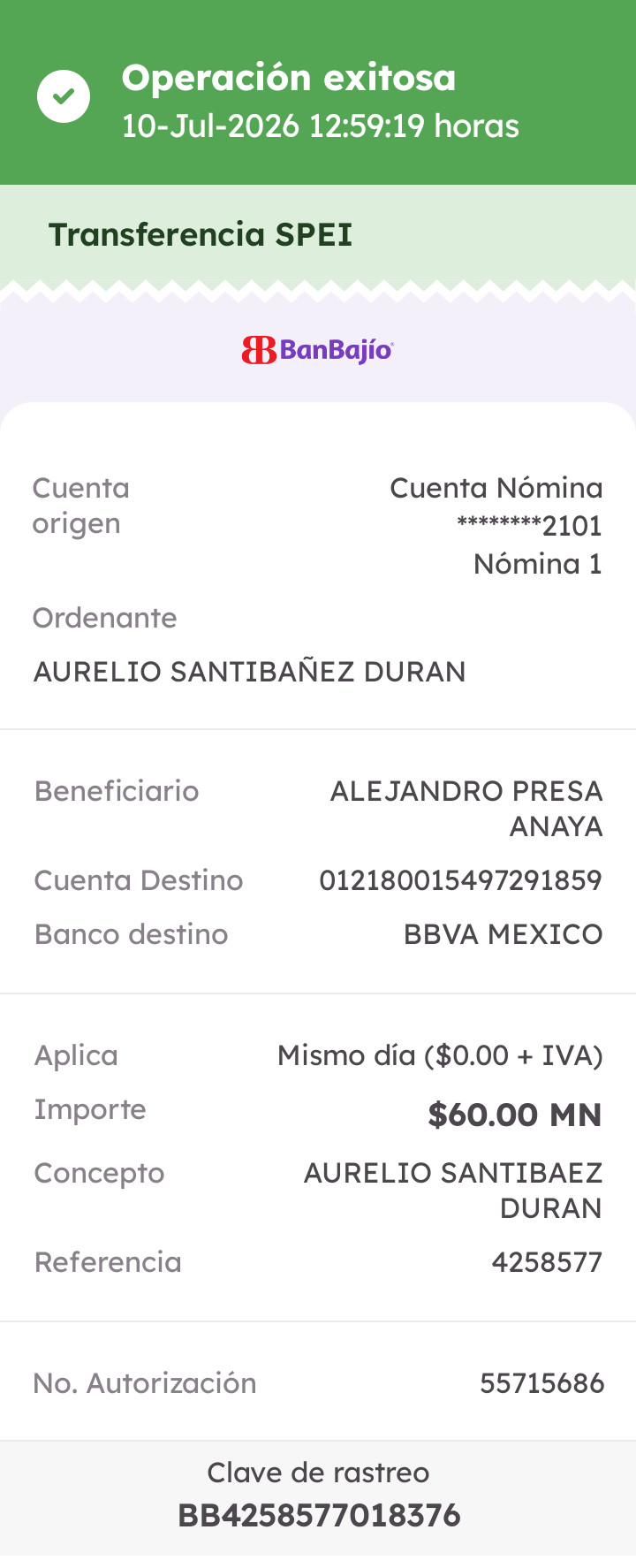Tap the tracking key BB4258577018376

[x=319, y=1516]
